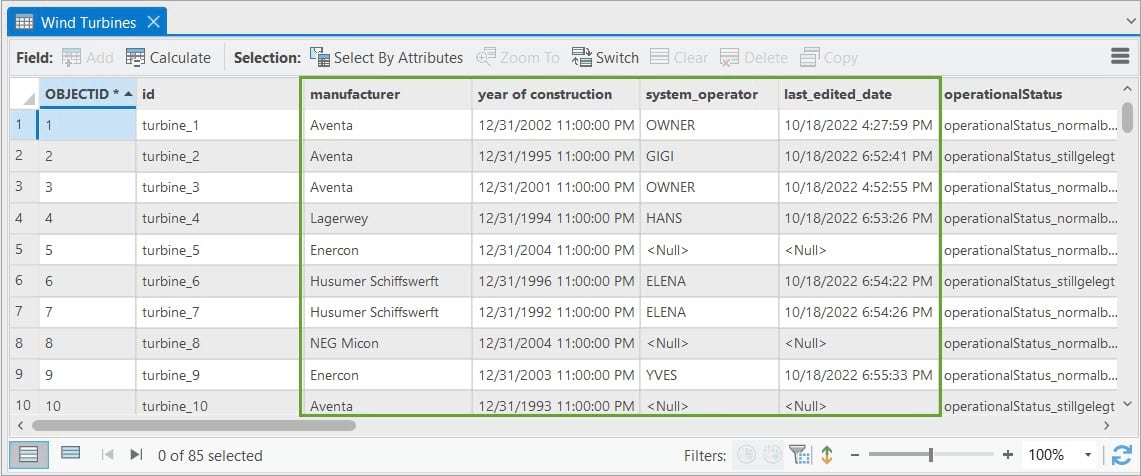The height and width of the screenshot is (476, 1141).
Task: Click the horizontal scrollbar thumb
Action: coord(194,425)
